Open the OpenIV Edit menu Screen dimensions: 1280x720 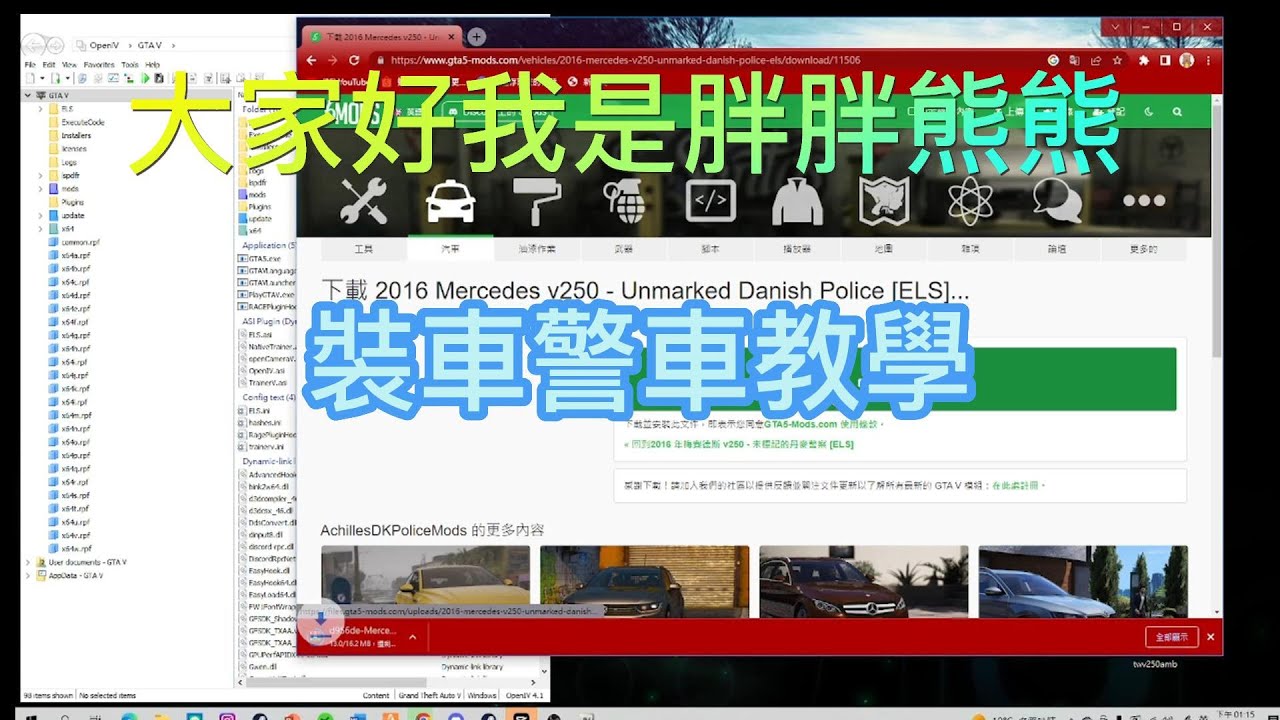coord(49,64)
